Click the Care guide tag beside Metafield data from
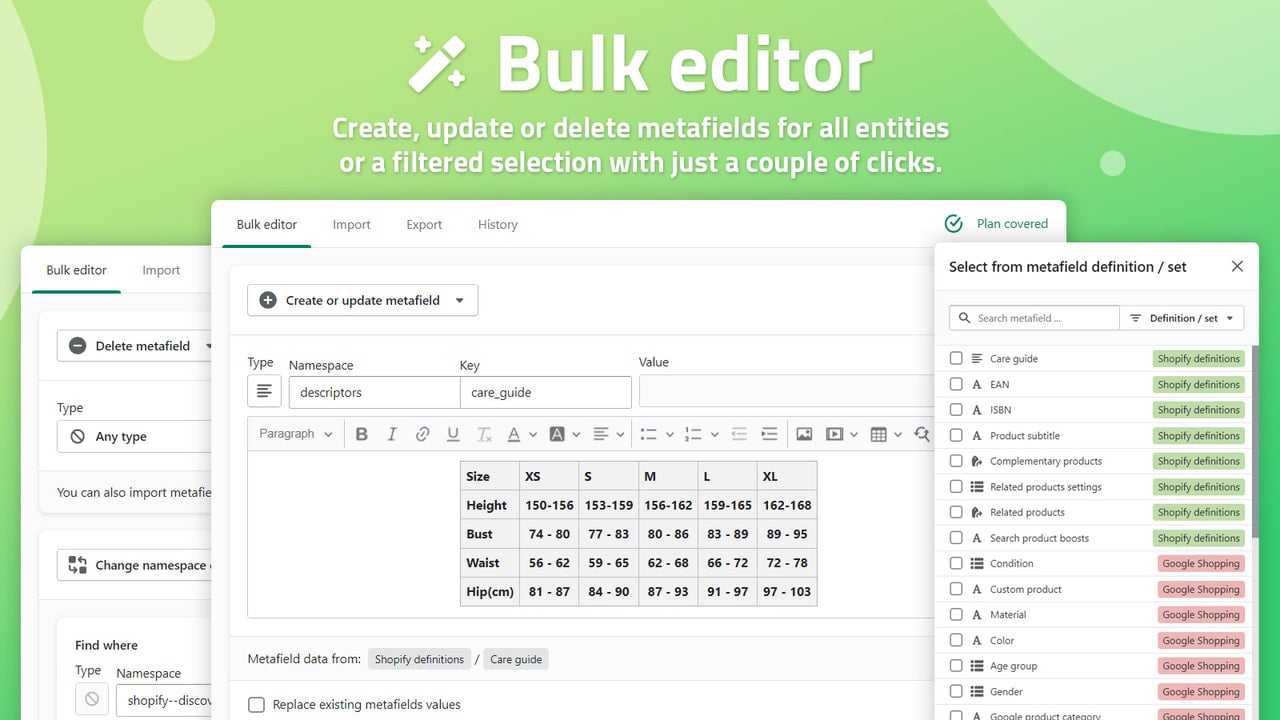The width and height of the screenshot is (1280, 720). coord(516,659)
